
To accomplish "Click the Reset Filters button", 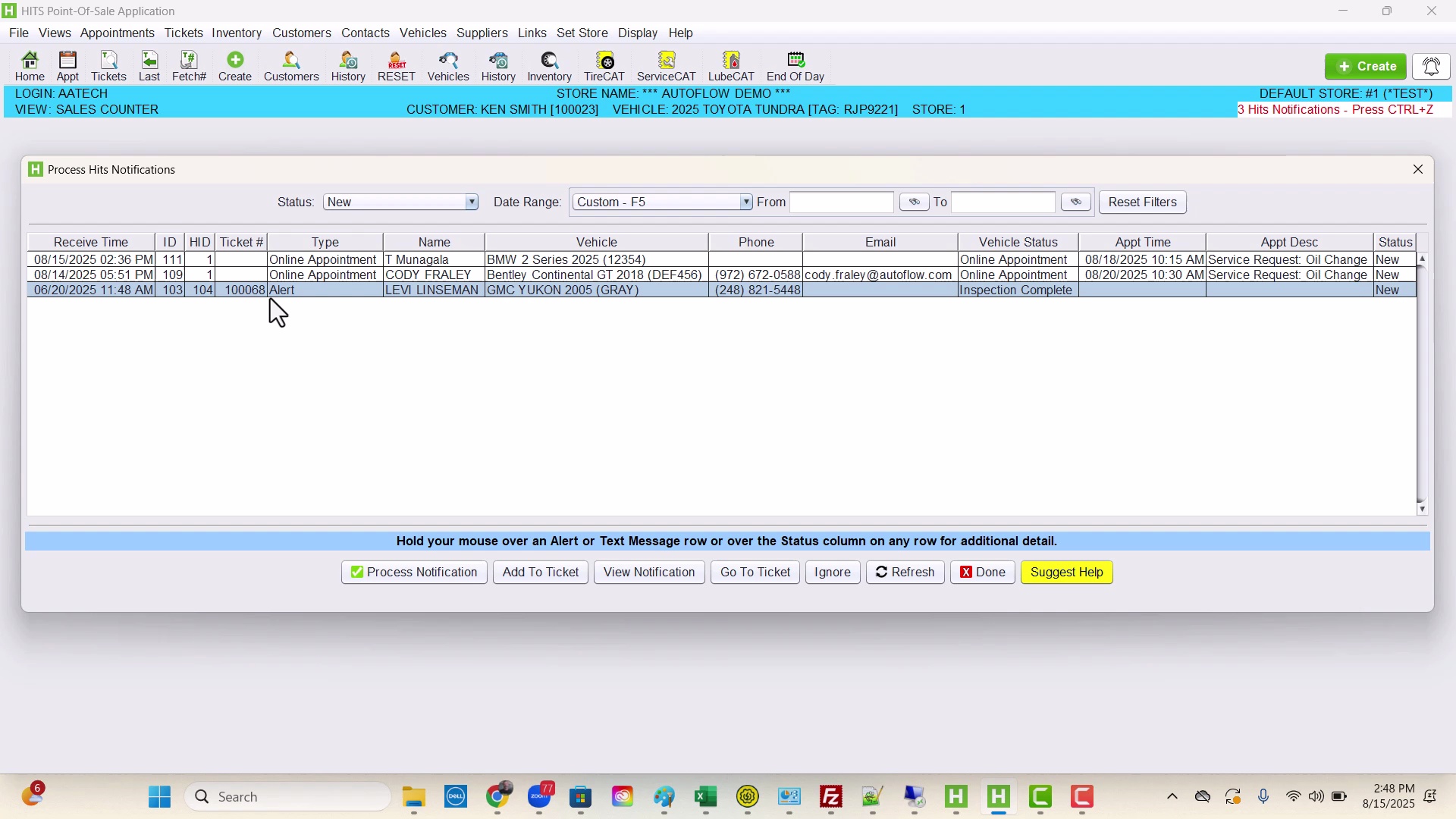I will point(1142,202).
